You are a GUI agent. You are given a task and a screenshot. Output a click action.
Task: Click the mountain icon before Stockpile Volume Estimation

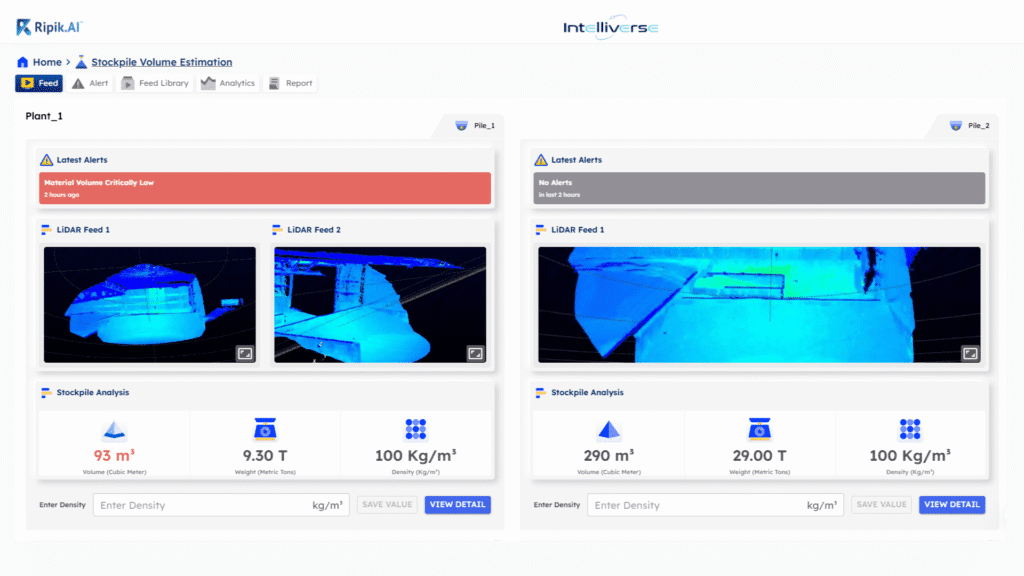point(80,61)
